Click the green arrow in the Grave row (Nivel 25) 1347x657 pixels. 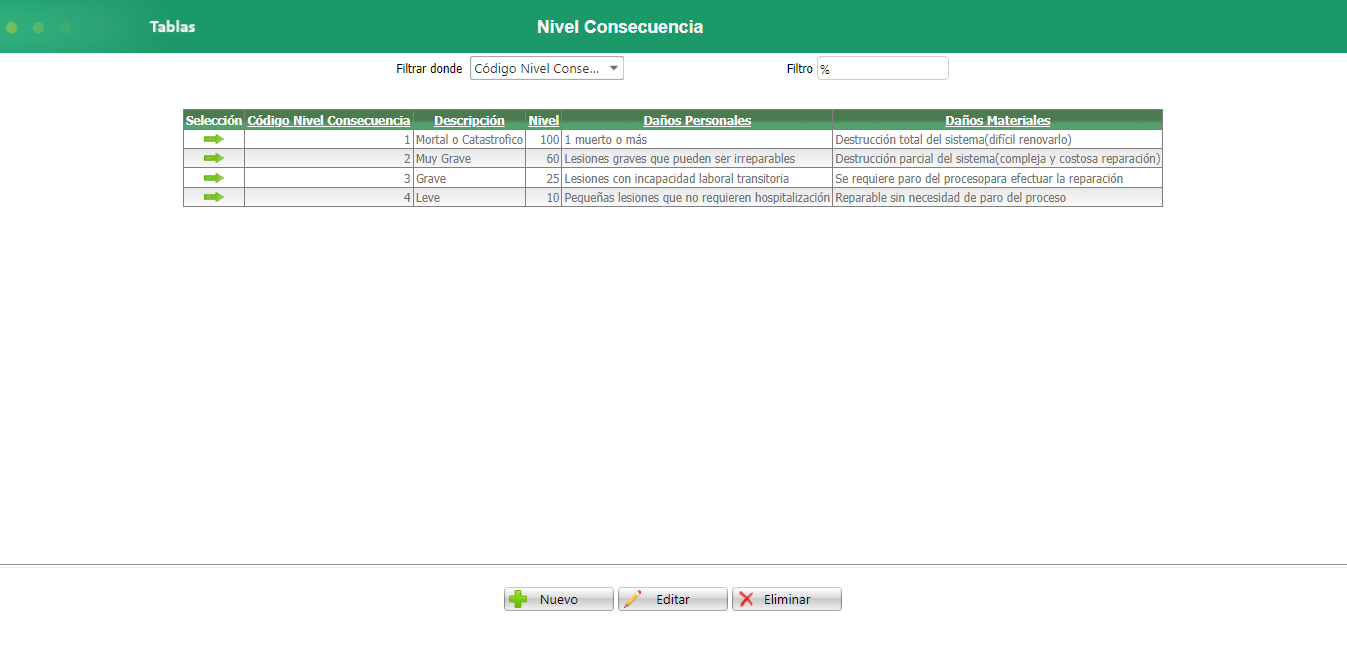tap(213, 178)
